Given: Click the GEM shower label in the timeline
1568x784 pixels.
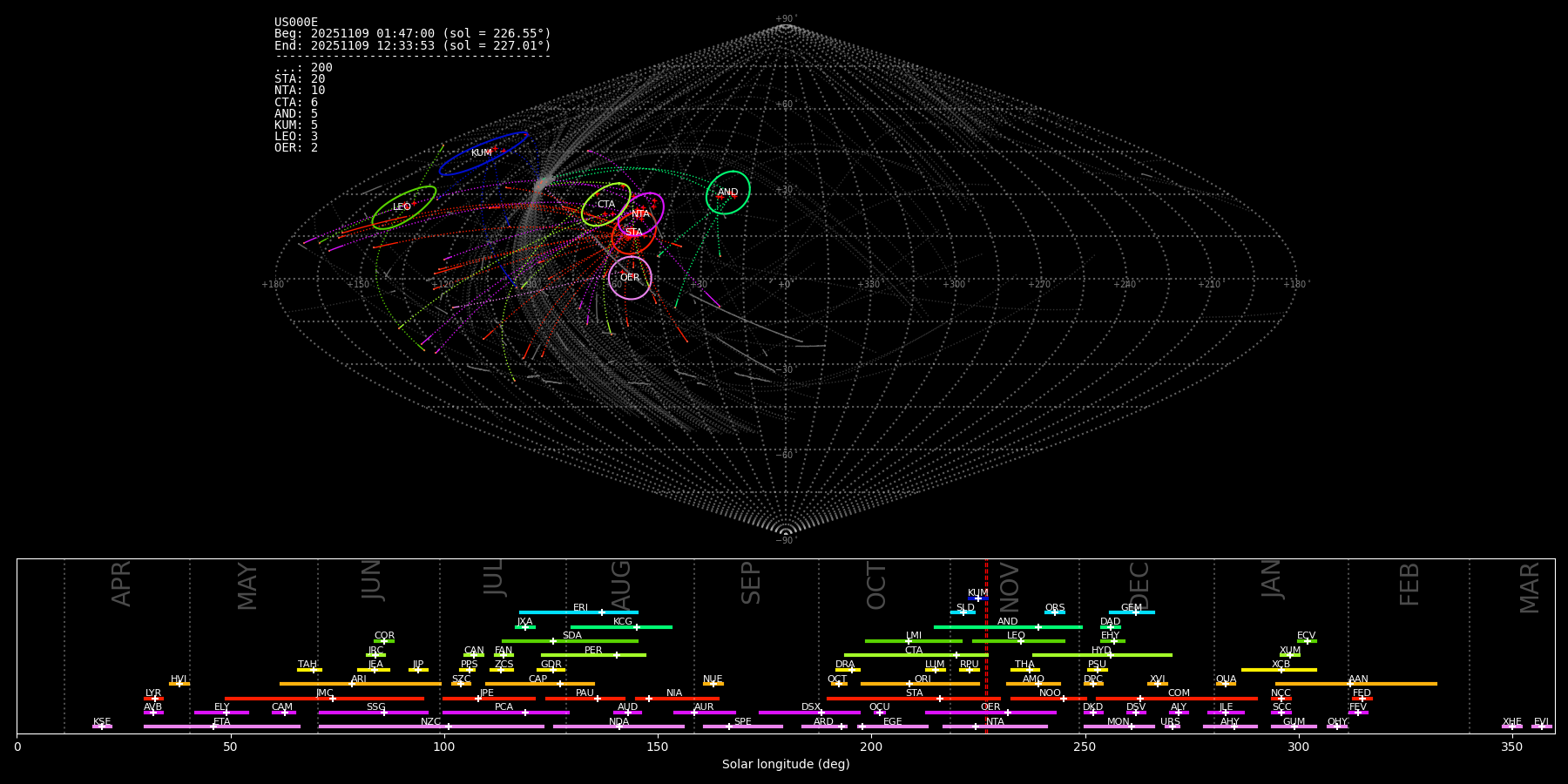Looking at the screenshot, I should click(1132, 608).
